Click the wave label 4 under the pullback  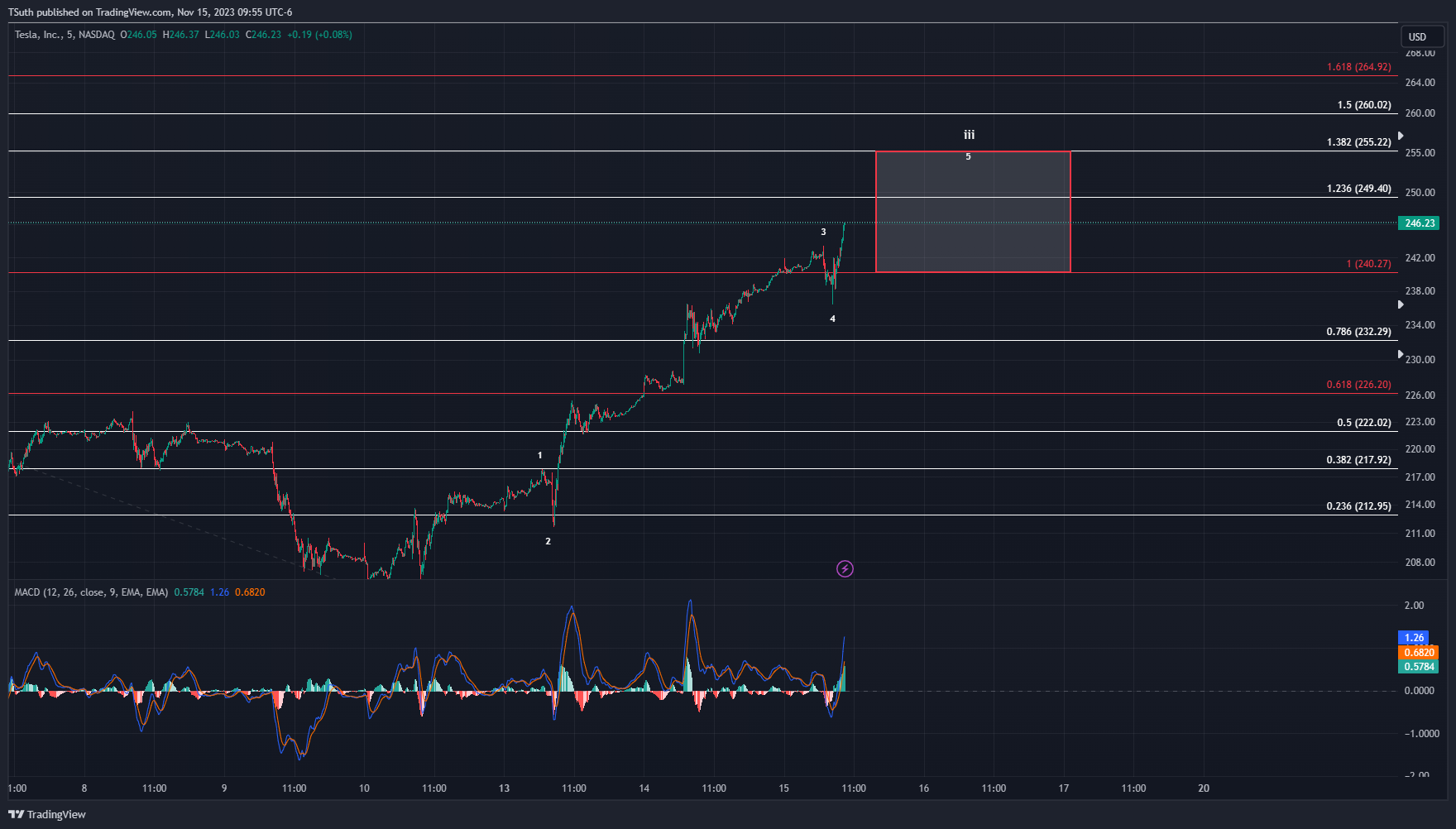tap(833, 319)
